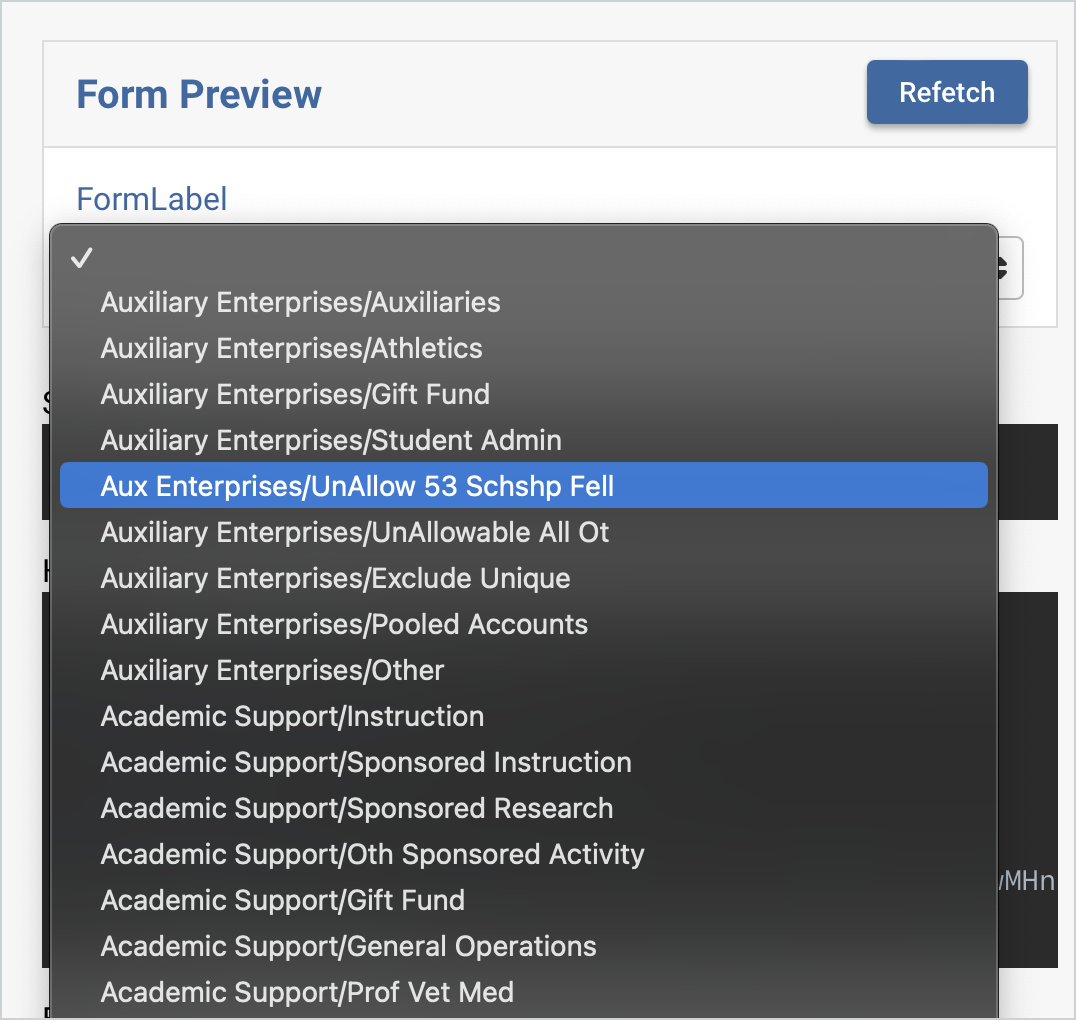Select the blank checkmarked option at list top
The width and height of the screenshot is (1076, 1020).
pyautogui.click(x=82, y=258)
